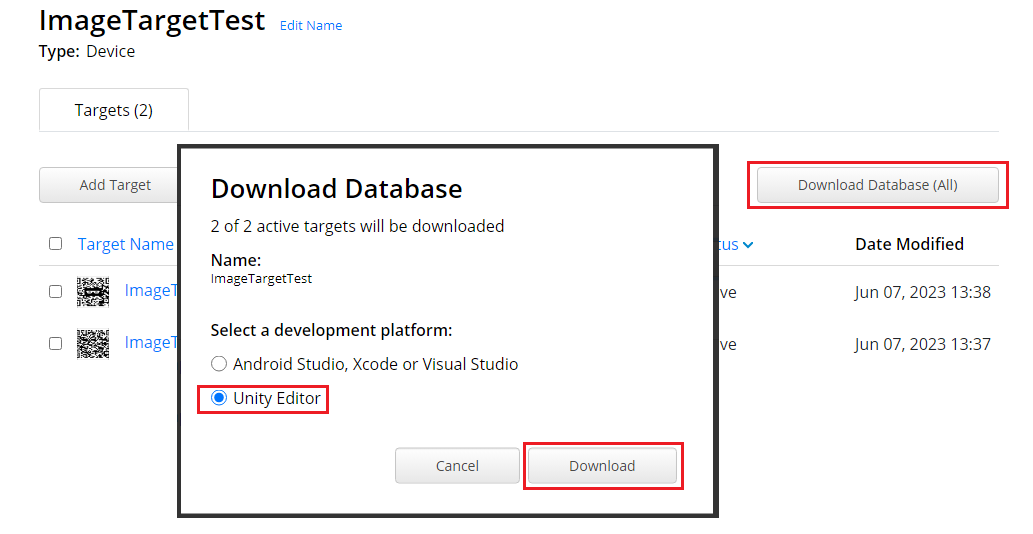This screenshot has height=534, width=1033.
Task: Select Android Studio, Xcode or Visual Studio option
Action: tap(219, 363)
